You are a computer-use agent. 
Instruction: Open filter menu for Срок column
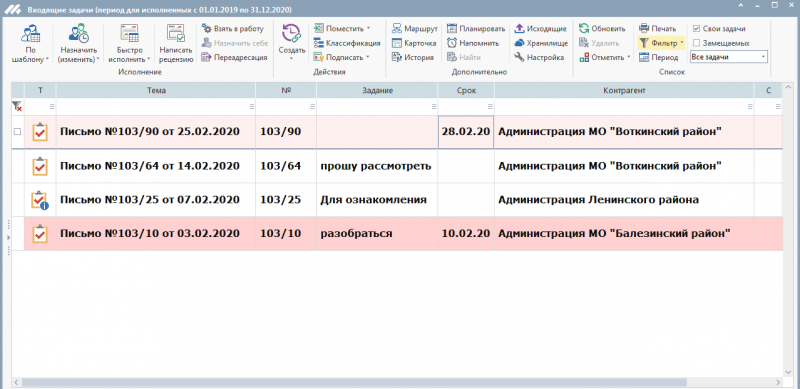tap(490, 107)
